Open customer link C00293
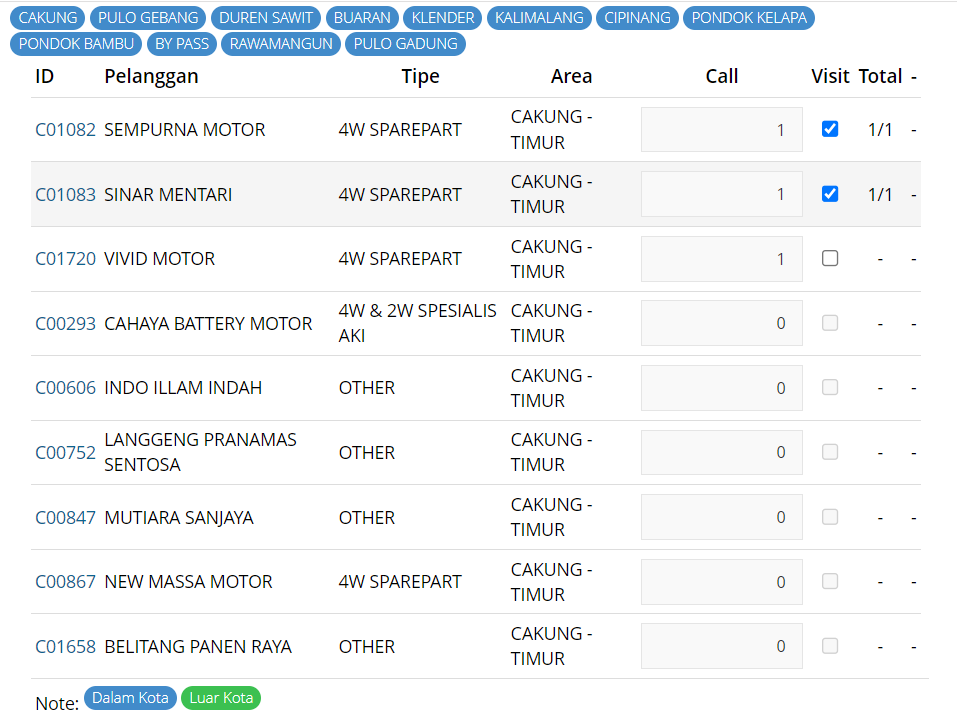Viewport: 957px width, 724px height. click(x=65, y=324)
